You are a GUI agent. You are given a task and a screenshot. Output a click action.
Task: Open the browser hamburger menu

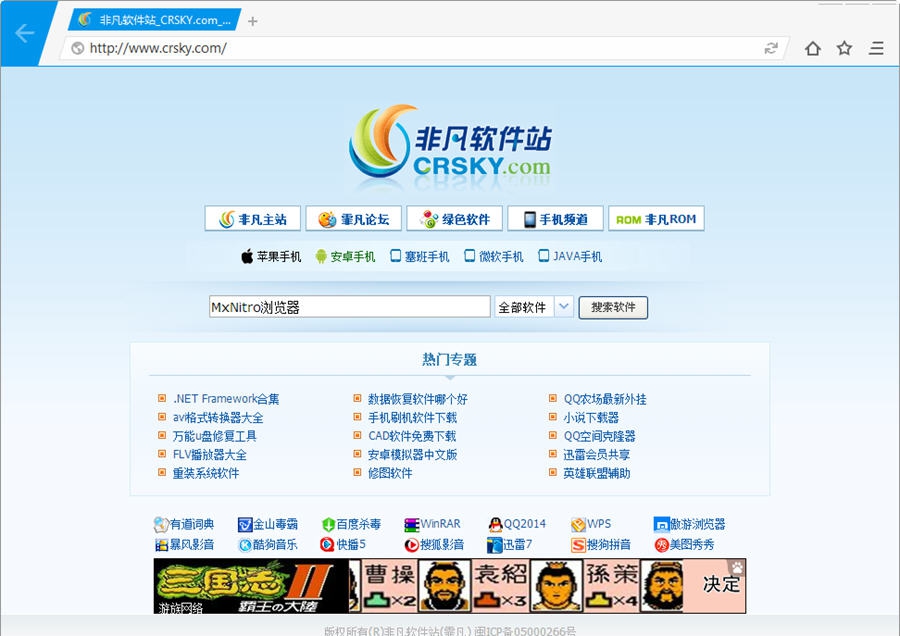pyautogui.click(x=876, y=48)
